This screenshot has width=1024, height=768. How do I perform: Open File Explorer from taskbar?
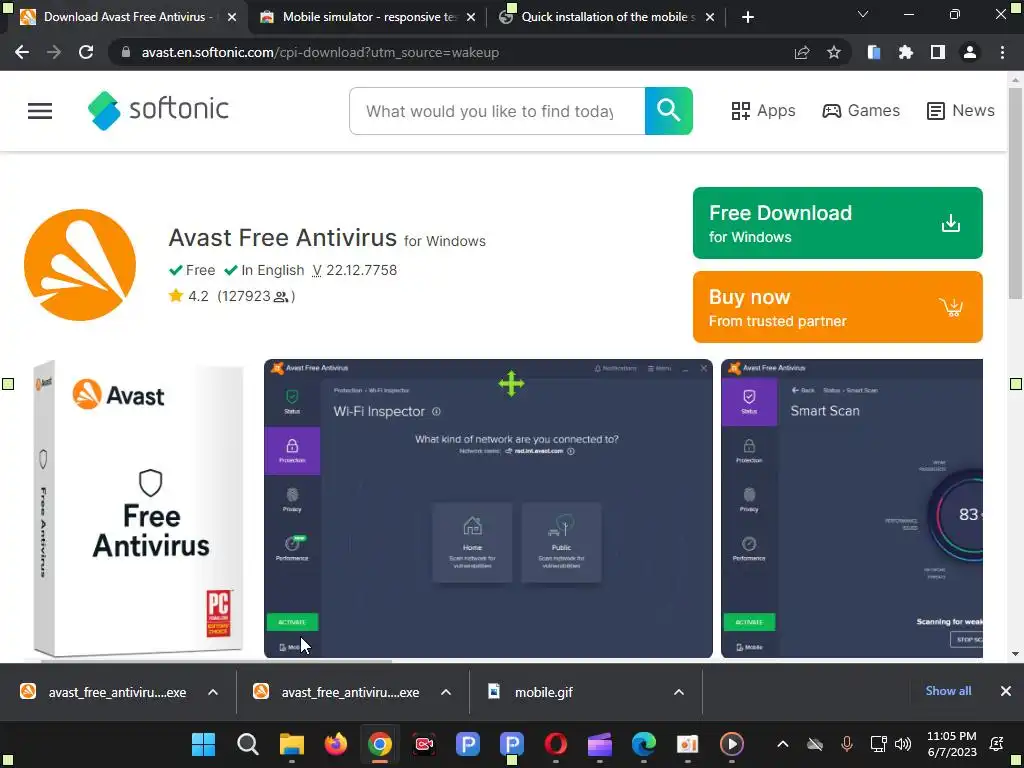[292, 744]
